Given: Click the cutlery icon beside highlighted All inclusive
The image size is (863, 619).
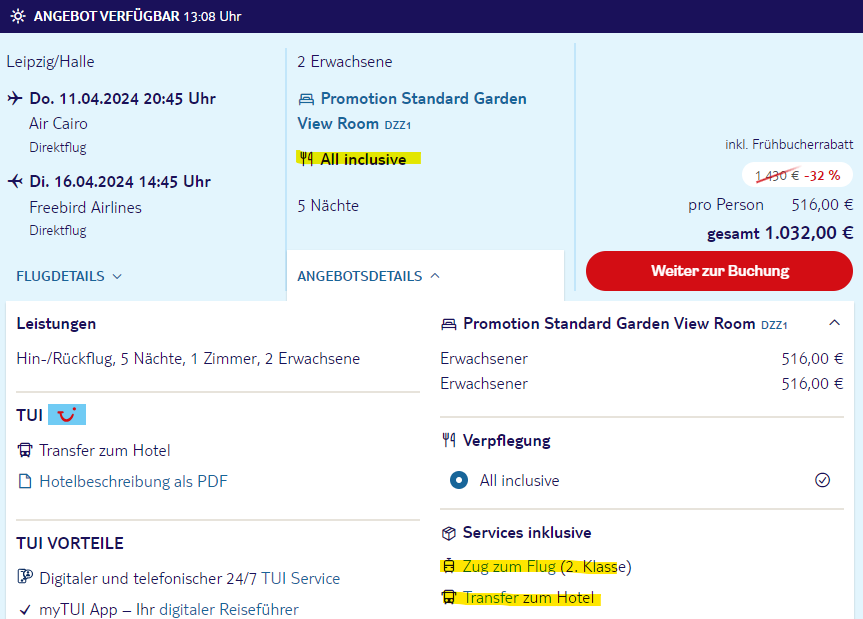Looking at the screenshot, I should tap(307, 159).
